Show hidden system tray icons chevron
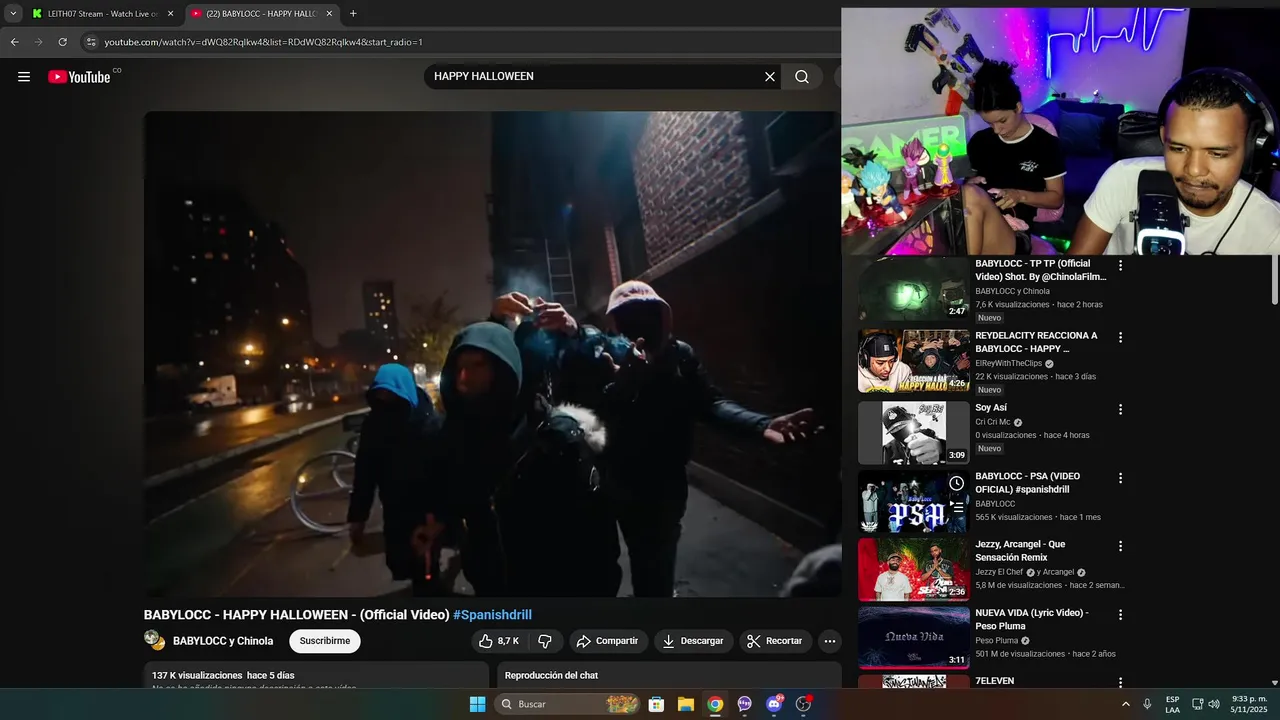 1125,704
